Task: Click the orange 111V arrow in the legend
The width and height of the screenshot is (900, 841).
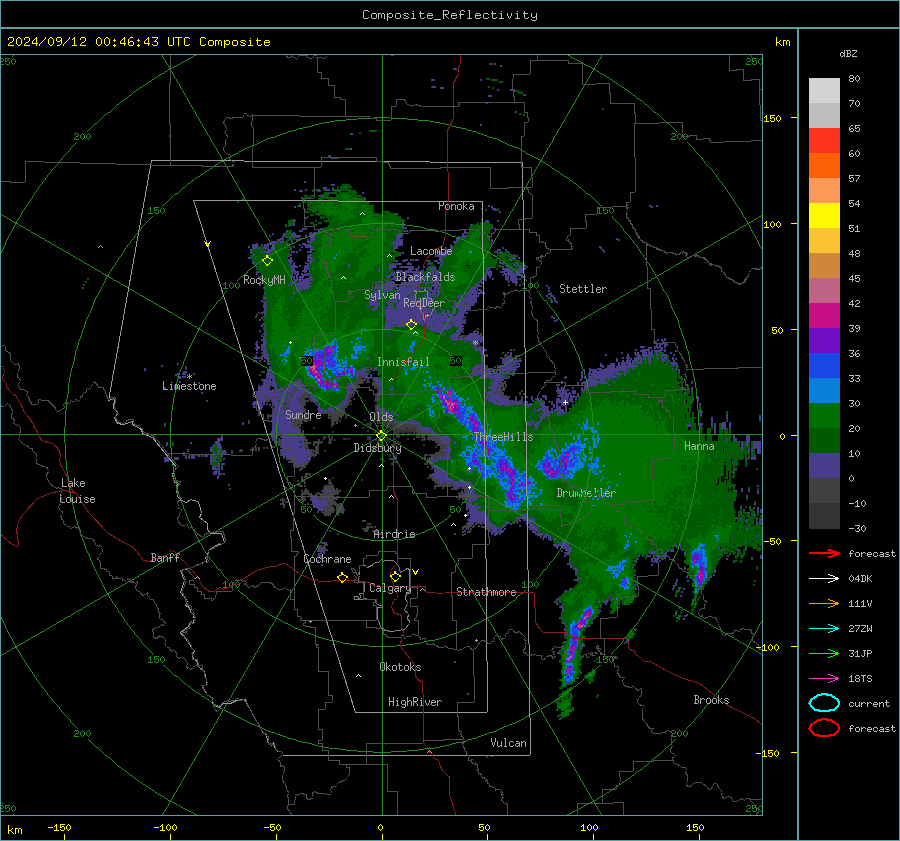Action: 824,603
